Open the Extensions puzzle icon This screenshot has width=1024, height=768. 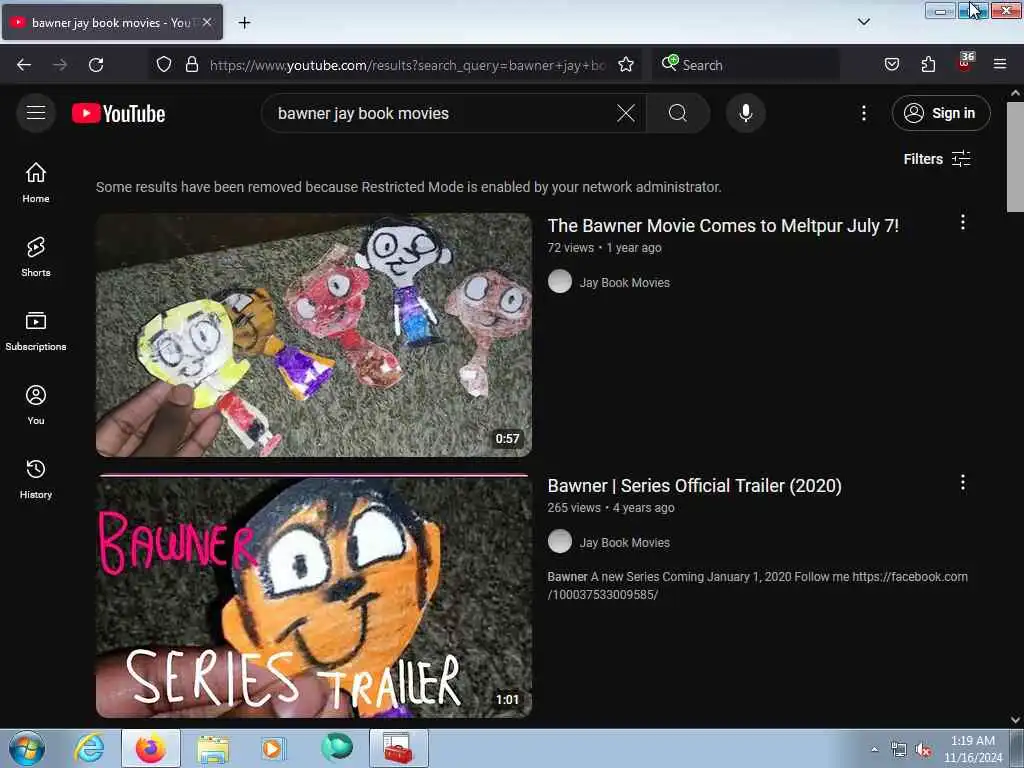pos(928,64)
